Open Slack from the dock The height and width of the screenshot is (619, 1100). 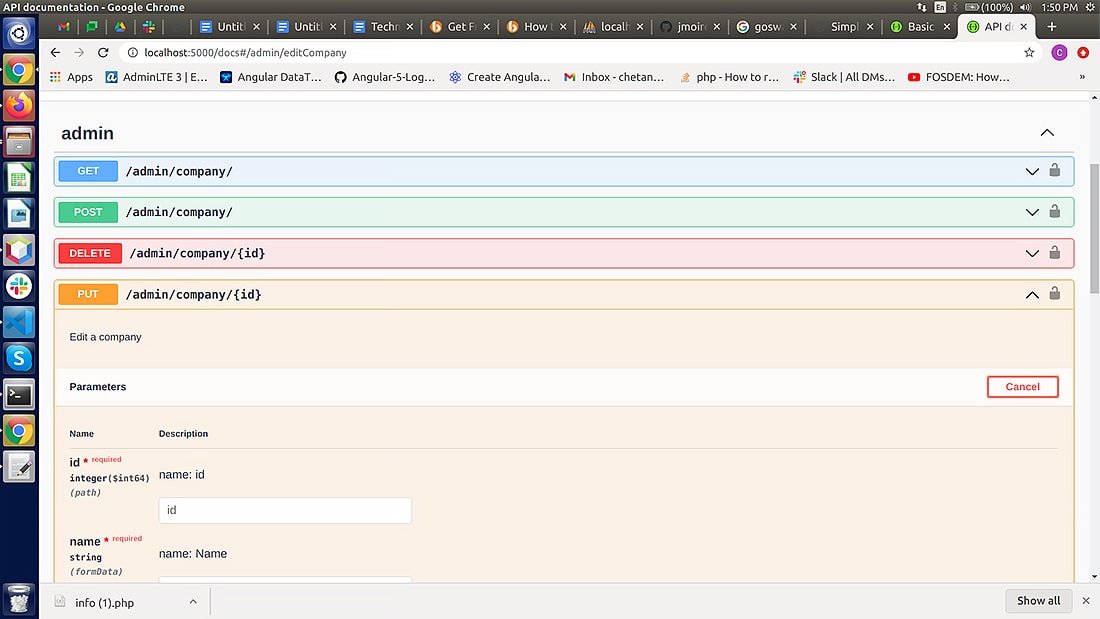click(x=18, y=285)
